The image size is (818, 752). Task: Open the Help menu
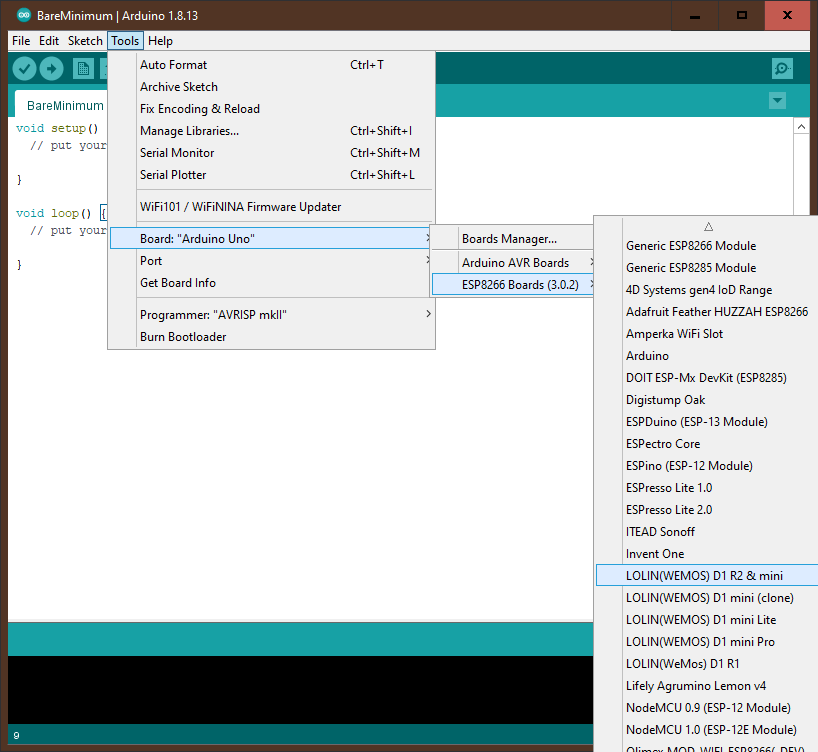pyautogui.click(x=160, y=41)
